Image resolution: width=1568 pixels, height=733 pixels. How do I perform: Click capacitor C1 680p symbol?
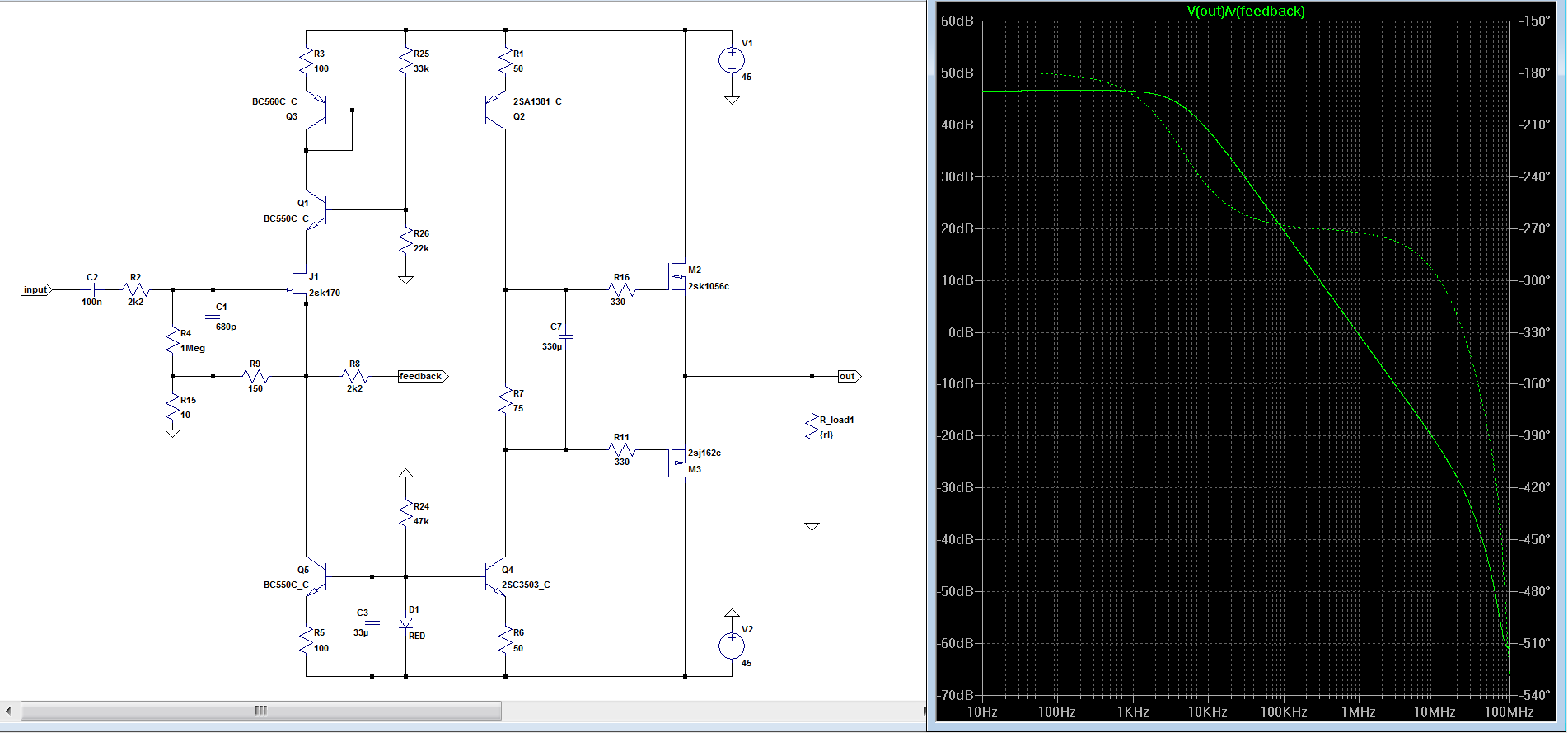click(213, 317)
